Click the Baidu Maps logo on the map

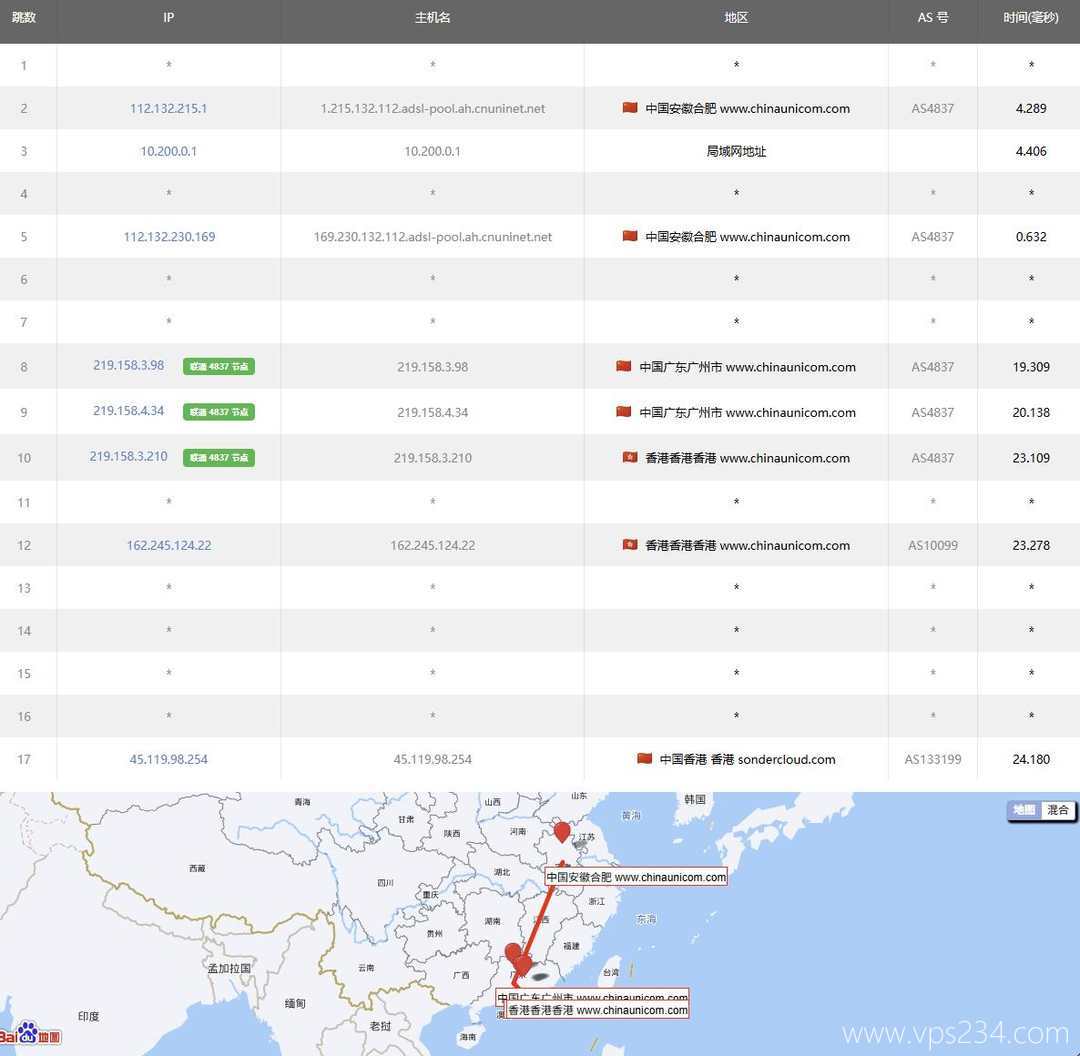pyautogui.click(x=30, y=1032)
